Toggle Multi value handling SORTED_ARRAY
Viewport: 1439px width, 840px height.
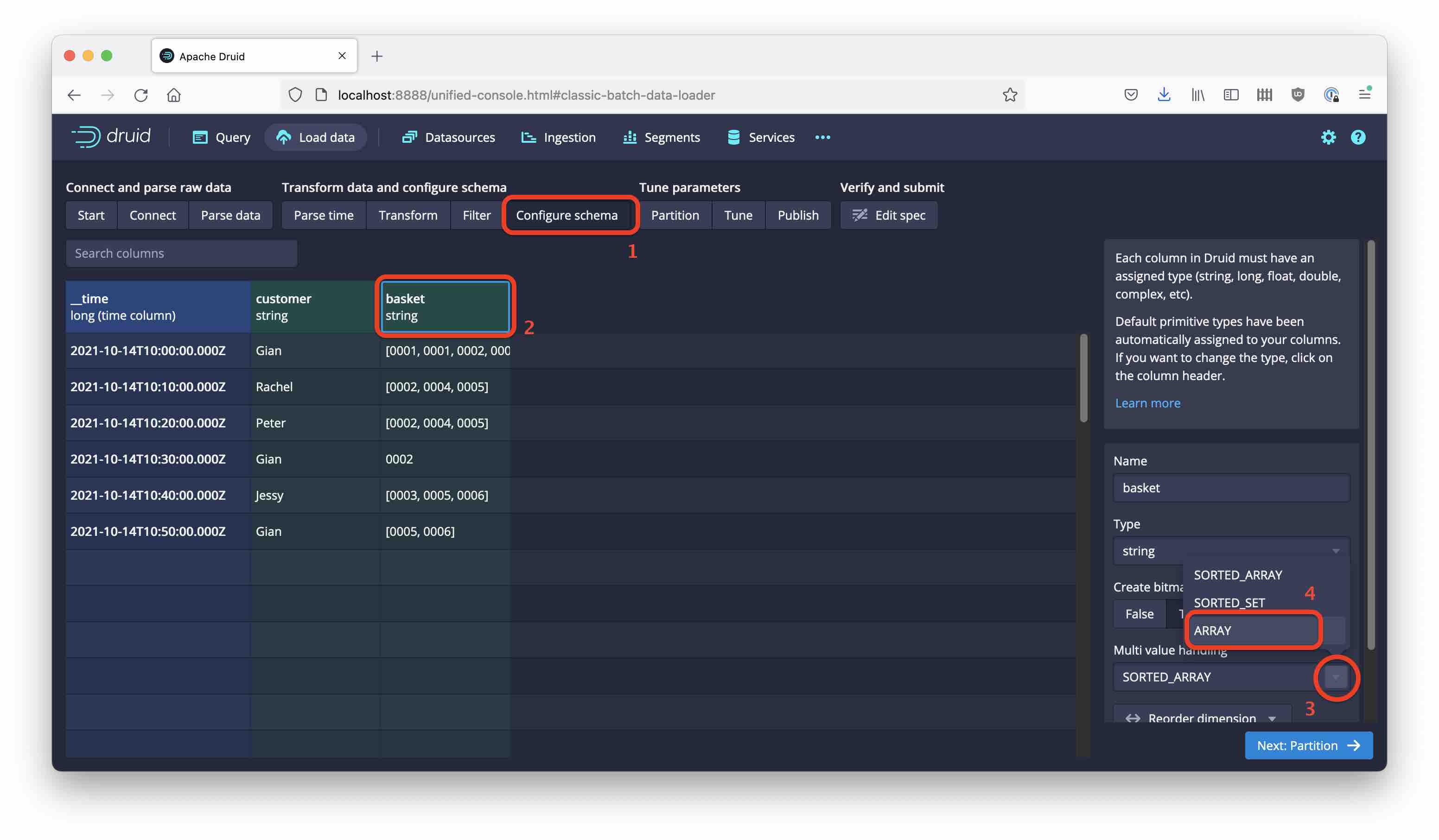1337,677
